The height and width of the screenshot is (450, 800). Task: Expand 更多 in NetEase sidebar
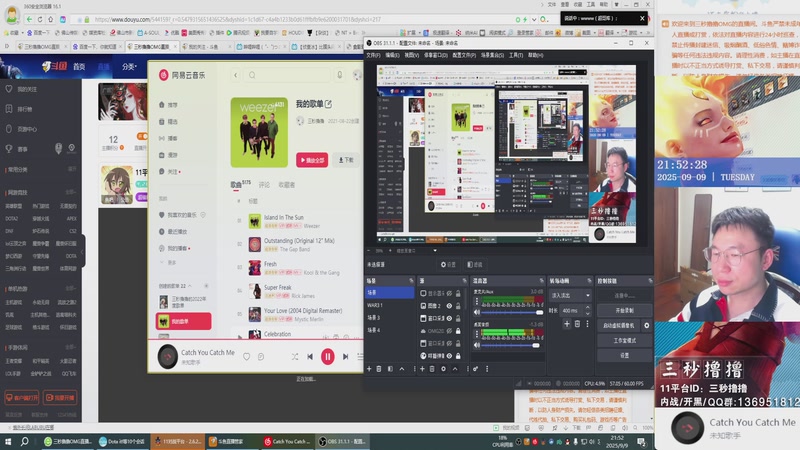click(x=169, y=262)
